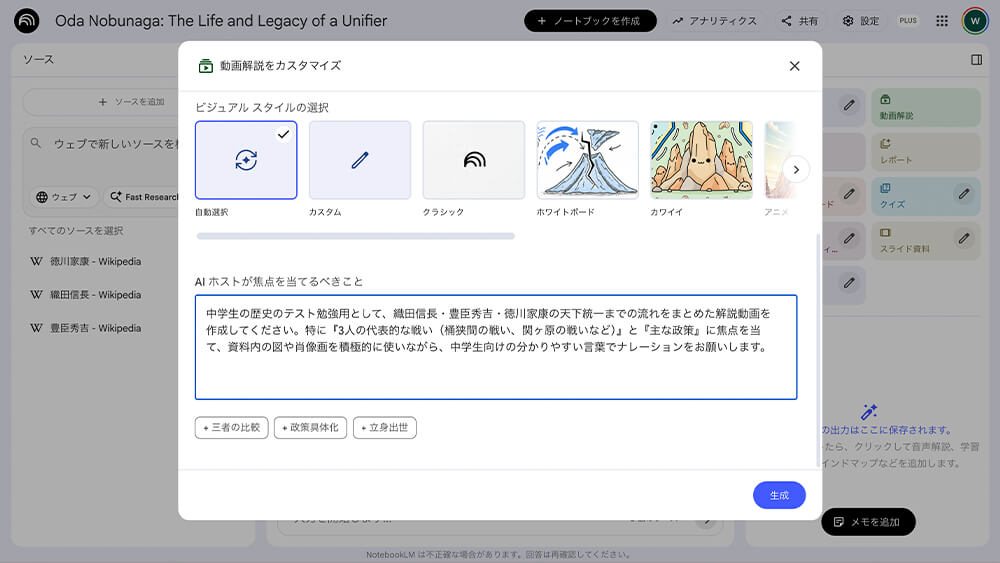The height and width of the screenshot is (563, 1000).
Task: Select the 自動選択 visual style
Action: (x=246, y=160)
